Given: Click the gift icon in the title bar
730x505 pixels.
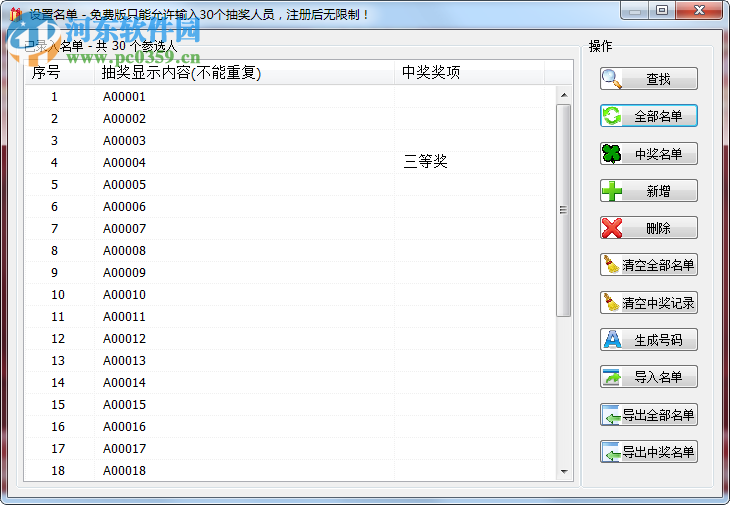Looking at the screenshot, I should (15, 14).
